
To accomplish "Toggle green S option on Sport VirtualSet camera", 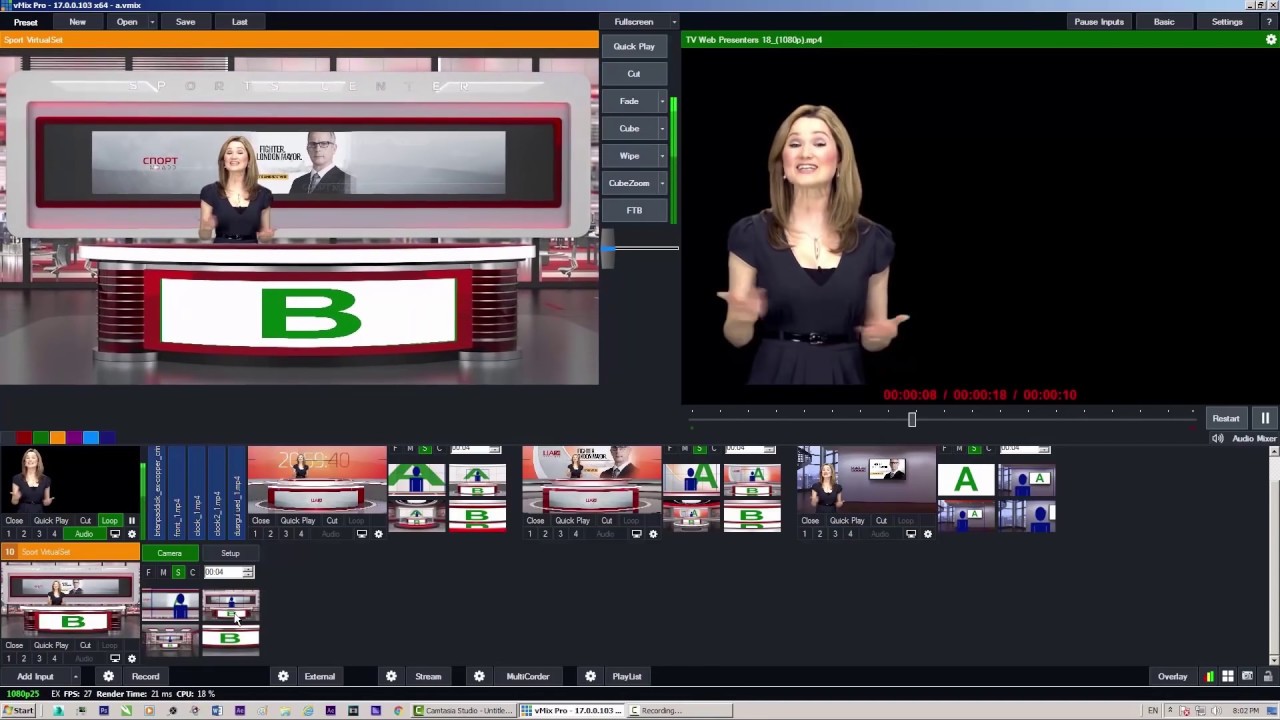I will point(178,572).
